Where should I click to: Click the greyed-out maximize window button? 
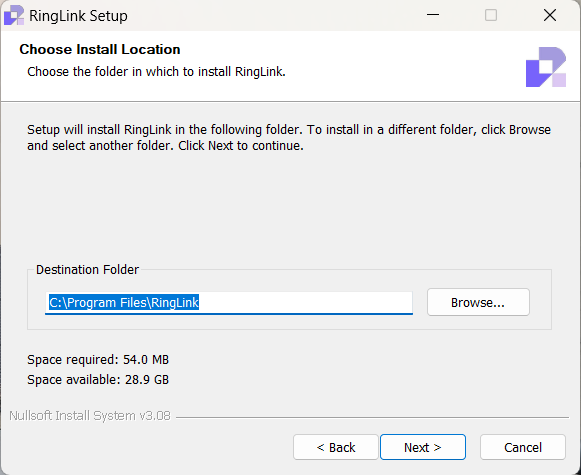tap(491, 15)
